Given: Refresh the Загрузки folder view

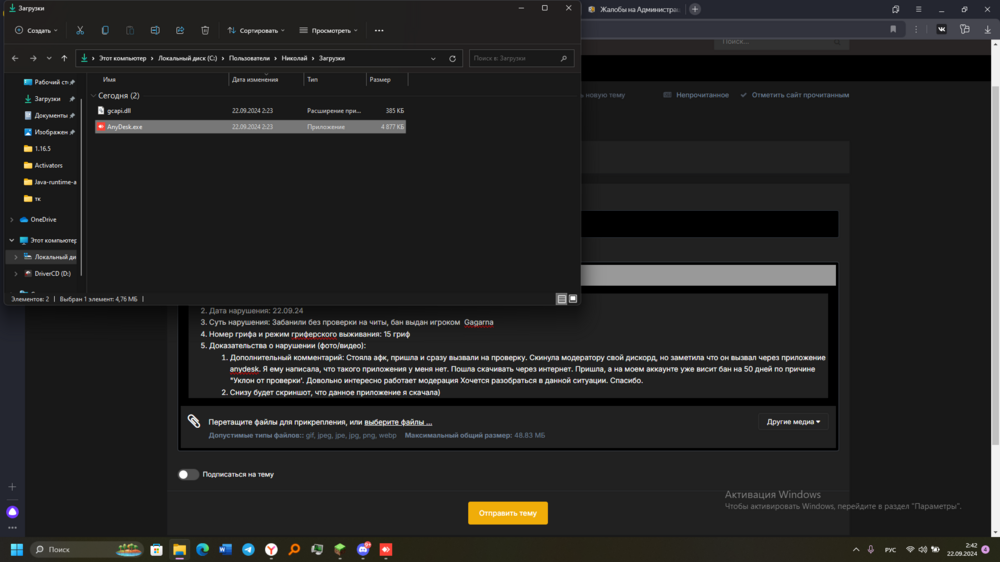Looking at the screenshot, I should point(452,58).
